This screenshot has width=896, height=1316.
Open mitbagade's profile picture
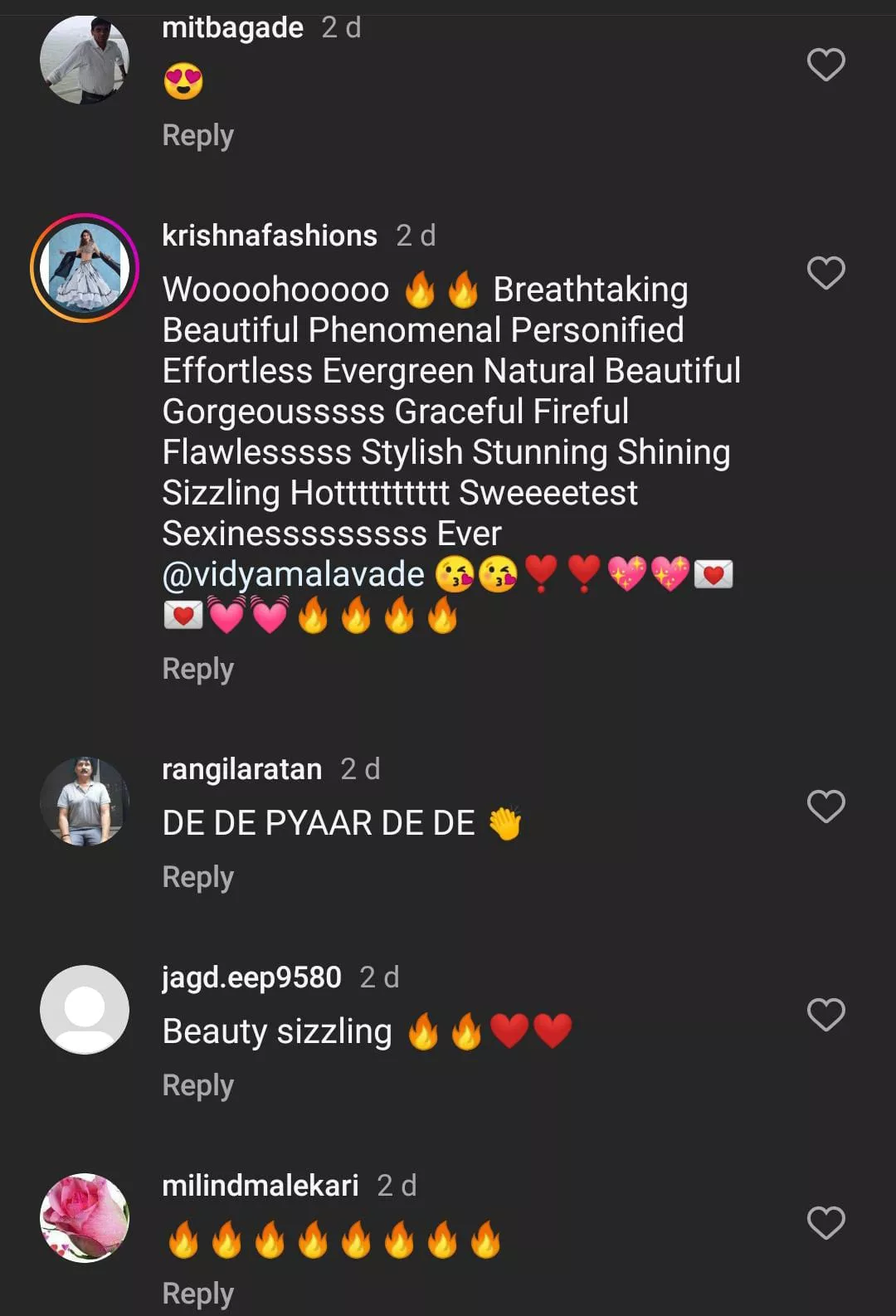pos(85,60)
